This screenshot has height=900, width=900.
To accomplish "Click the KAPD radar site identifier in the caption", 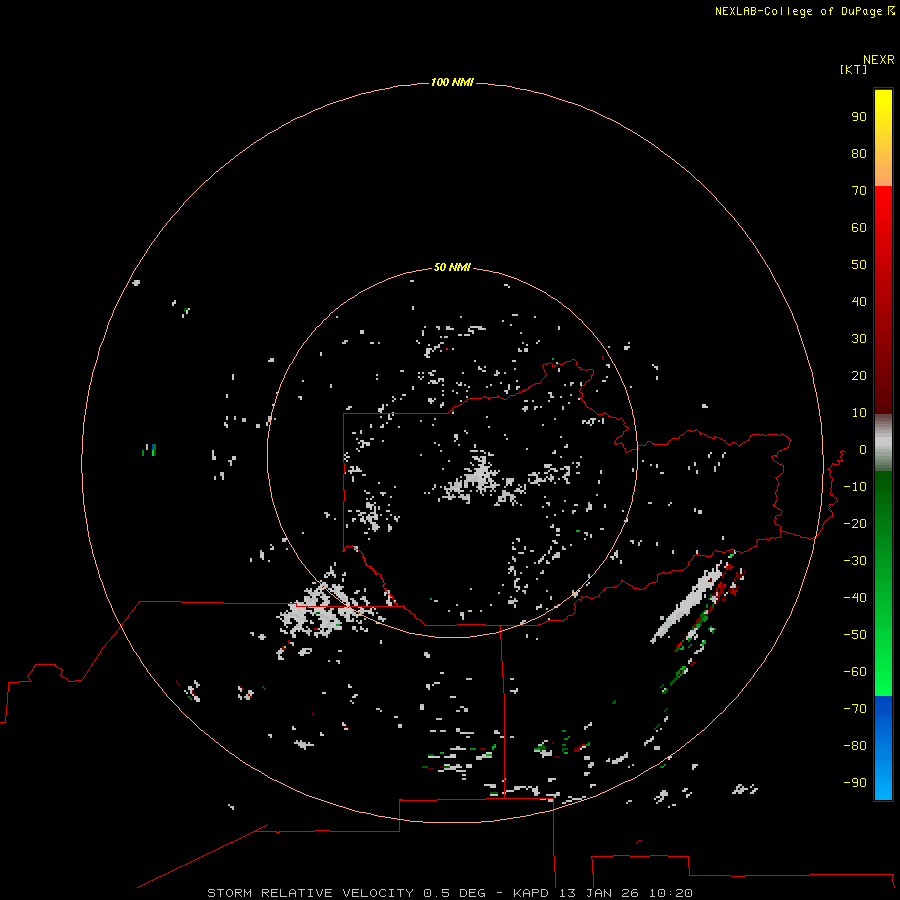I will [x=532, y=893].
